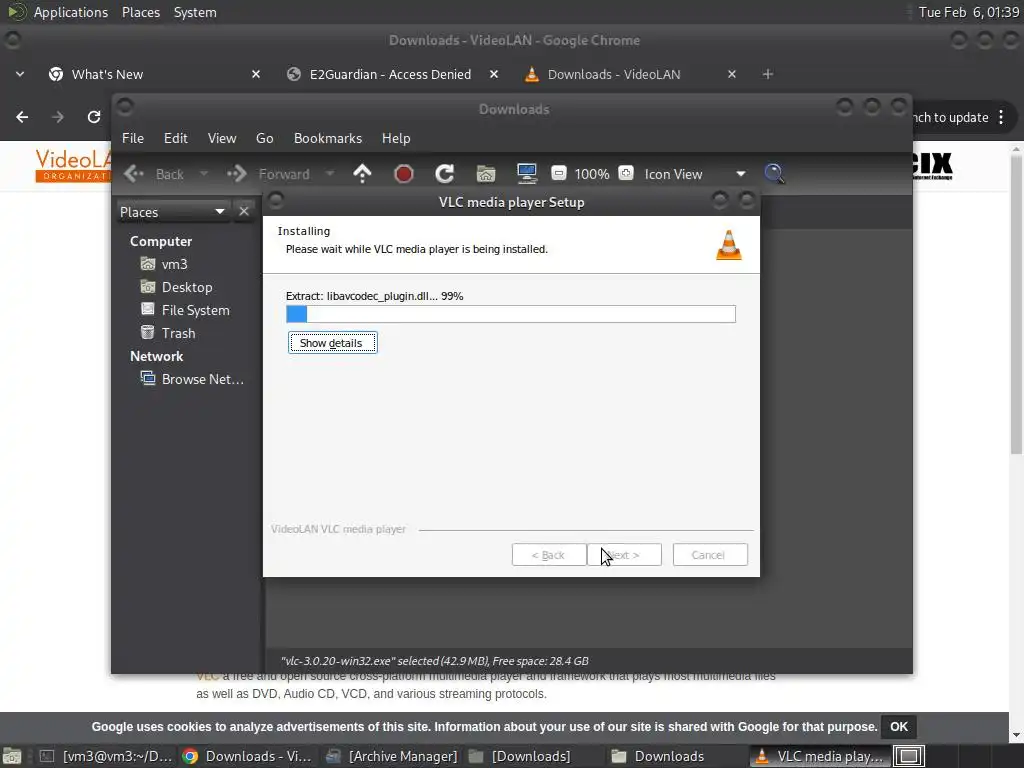Switch to VLC media player taskbar item

point(818,756)
